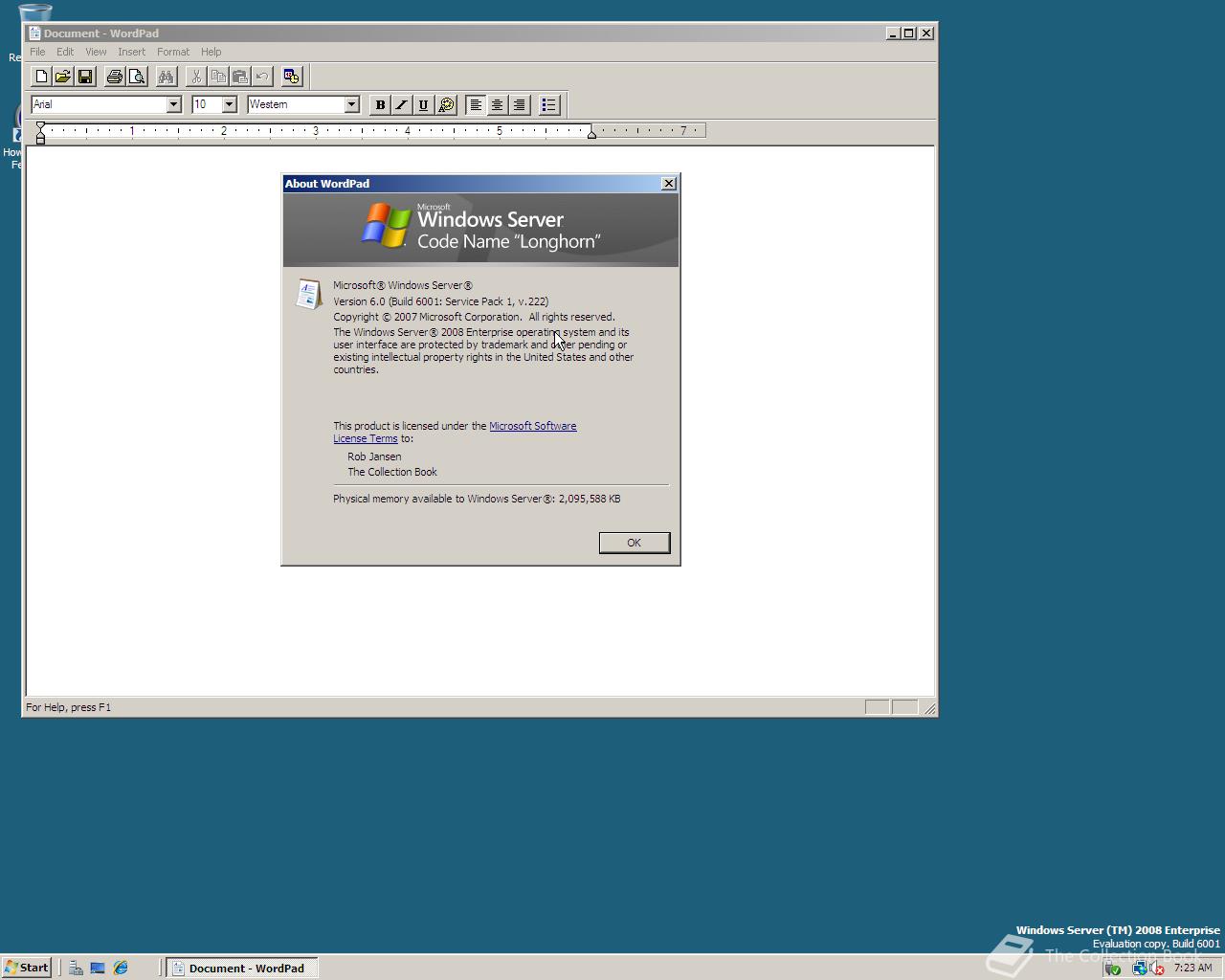
Task: Click the Save floppy disk icon
Action: pyautogui.click(x=85, y=77)
